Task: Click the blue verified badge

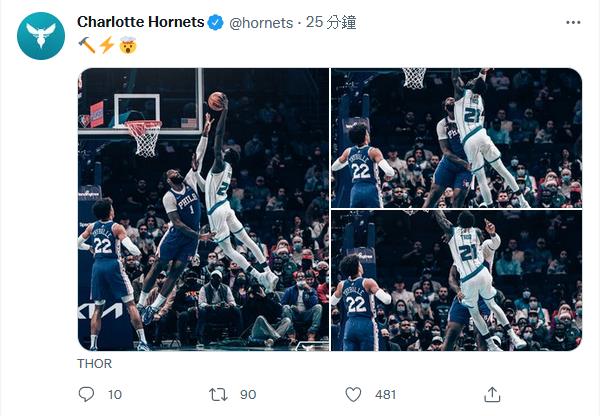Action: tap(216, 22)
